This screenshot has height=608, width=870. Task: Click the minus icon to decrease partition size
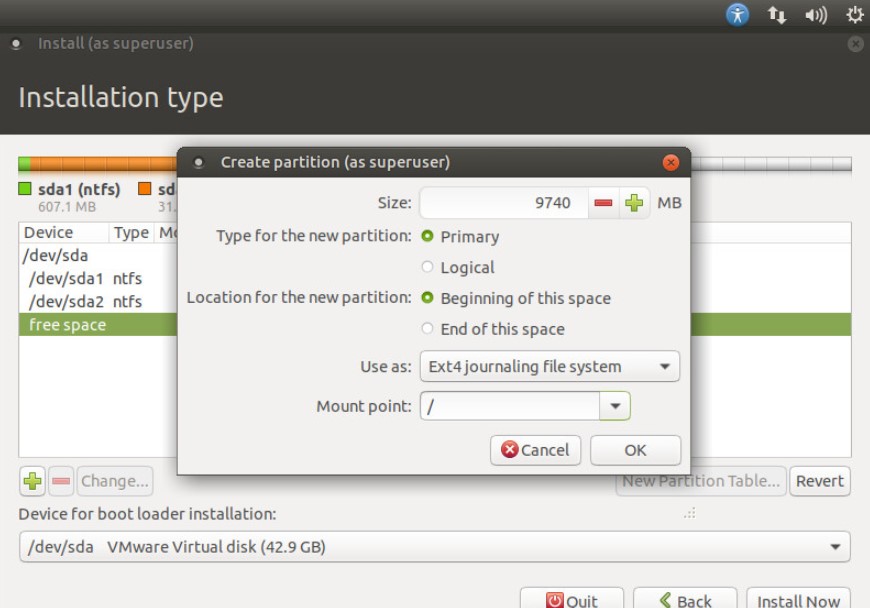click(x=603, y=203)
